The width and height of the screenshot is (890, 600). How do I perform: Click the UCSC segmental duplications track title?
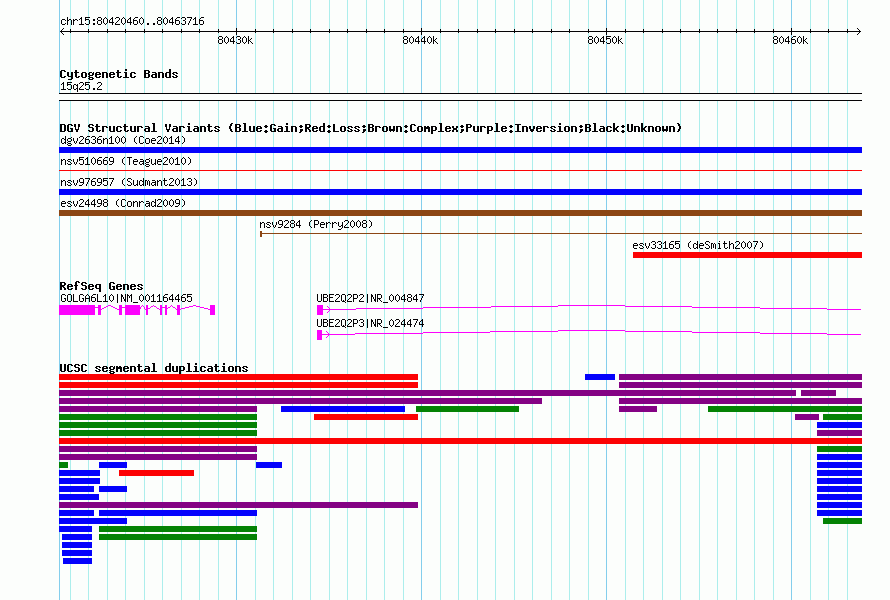154,368
